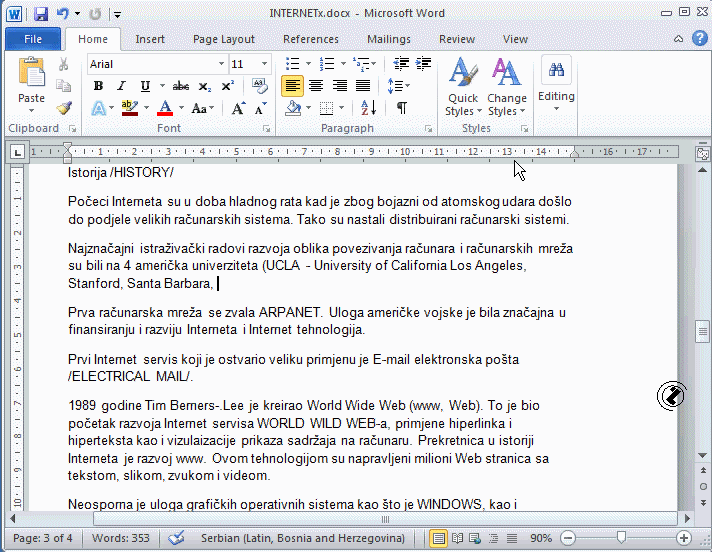Apply italic with the Italic icon
Screen dimensions: 712x552
click(x=122, y=86)
